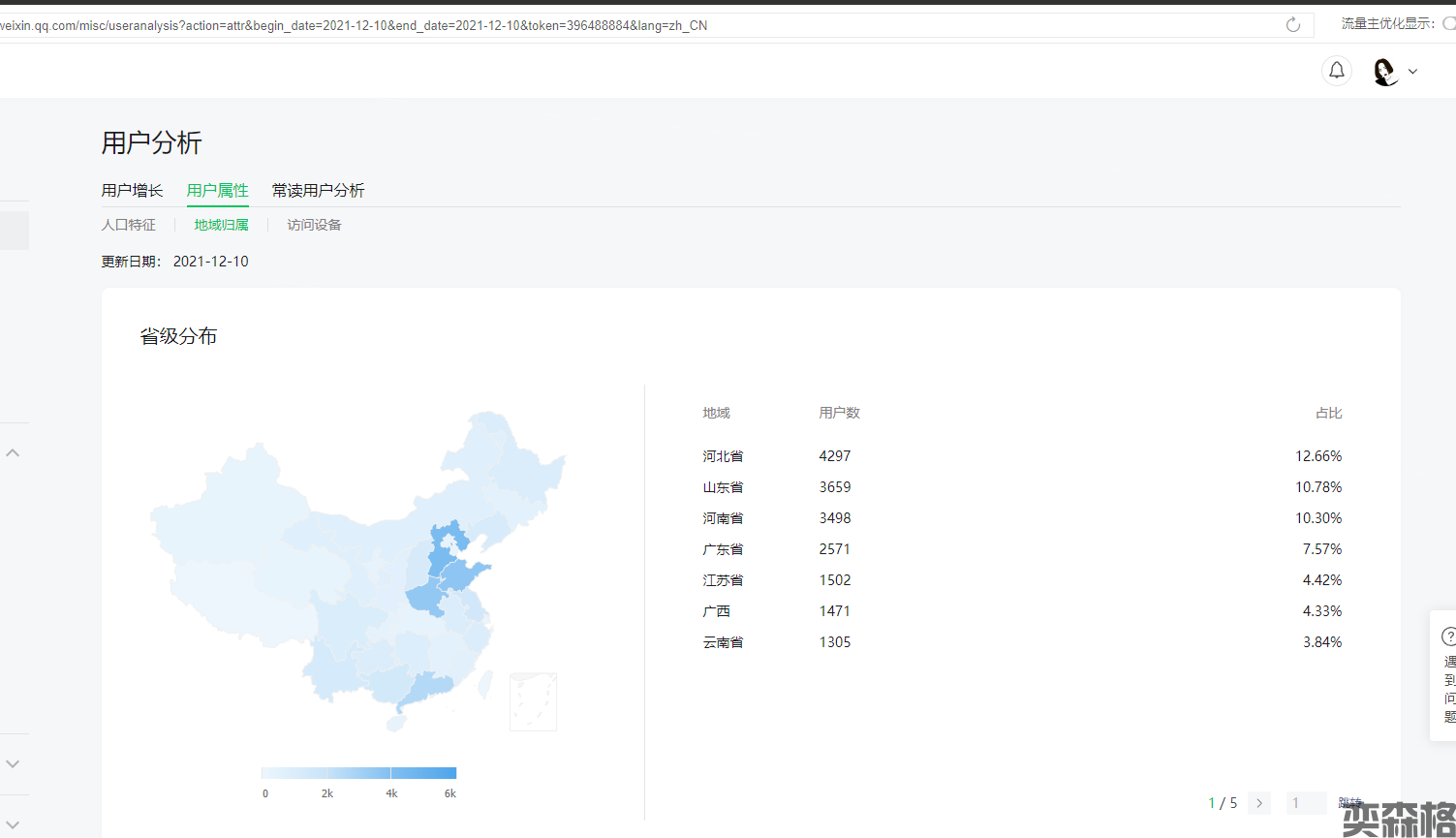Viewport: 1456px width, 838px height.
Task: Go to next page of province table
Action: (1259, 803)
